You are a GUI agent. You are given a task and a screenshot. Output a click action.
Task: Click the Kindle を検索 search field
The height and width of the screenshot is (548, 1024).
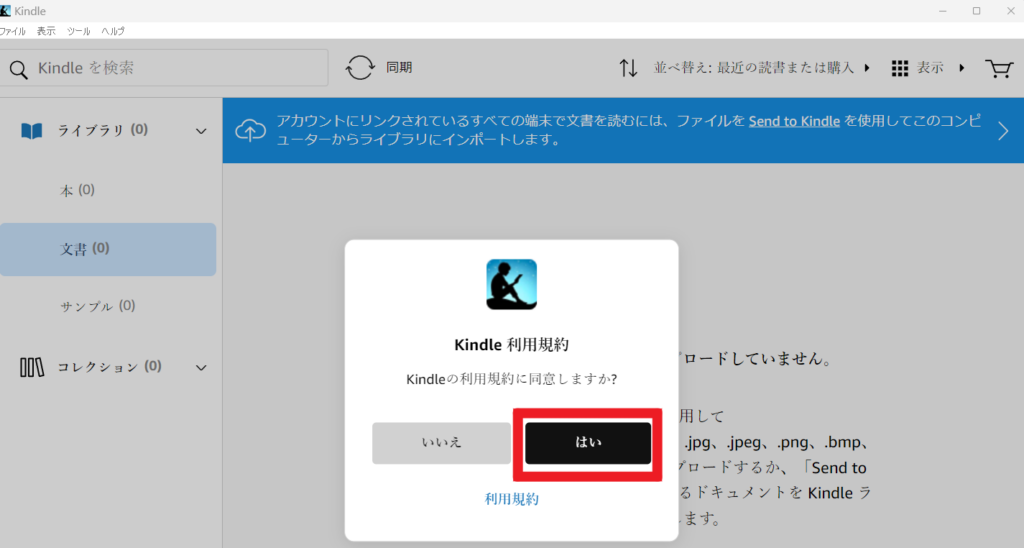[x=164, y=68]
